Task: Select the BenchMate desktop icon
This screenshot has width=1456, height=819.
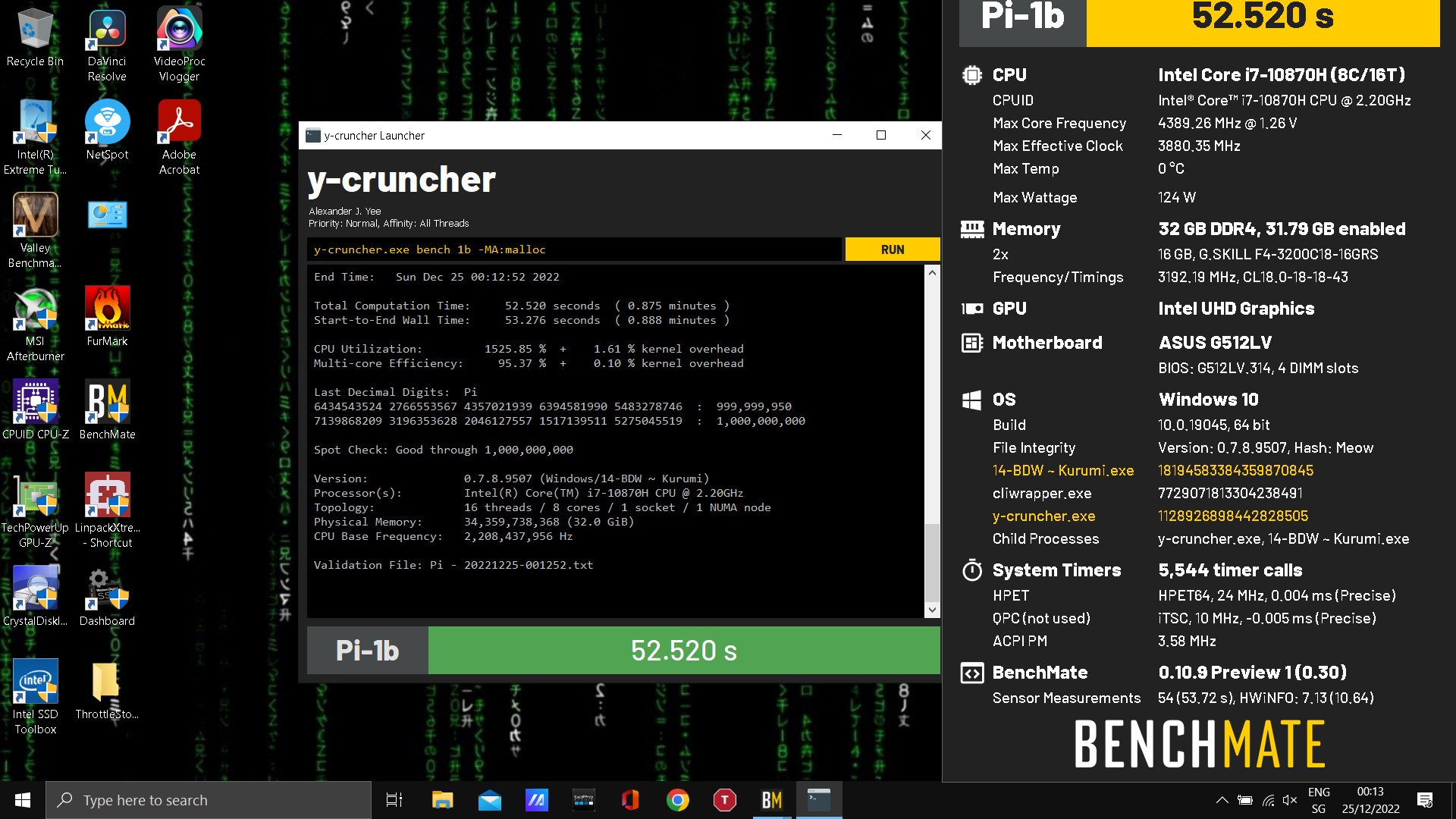Action: pyautogui.click(x=107, y=410)
